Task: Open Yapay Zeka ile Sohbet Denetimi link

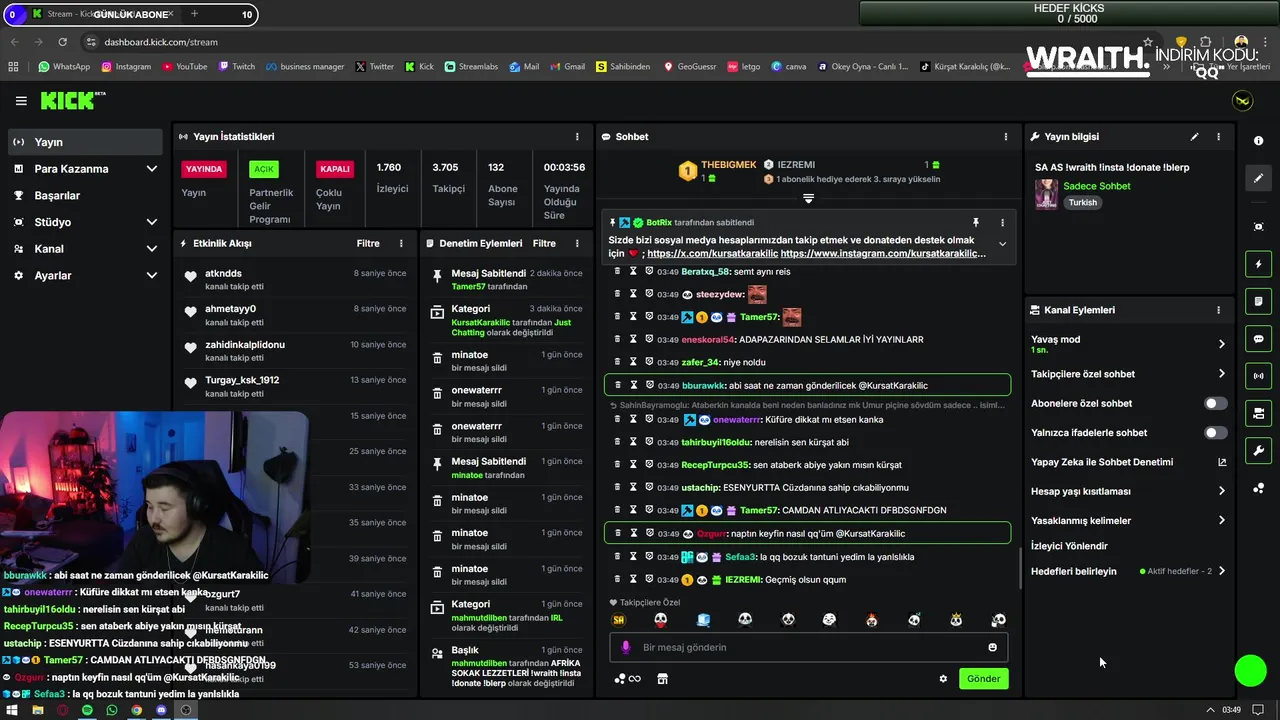Action: point(1129,462)
